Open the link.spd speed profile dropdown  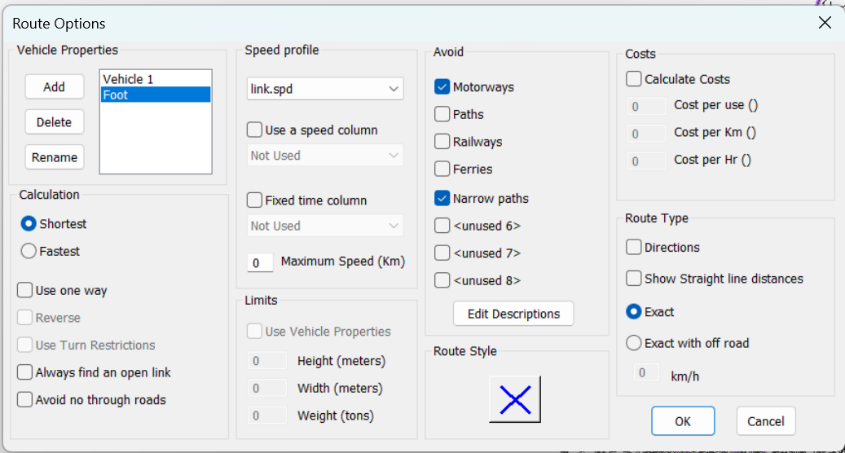tap(325, 90)
